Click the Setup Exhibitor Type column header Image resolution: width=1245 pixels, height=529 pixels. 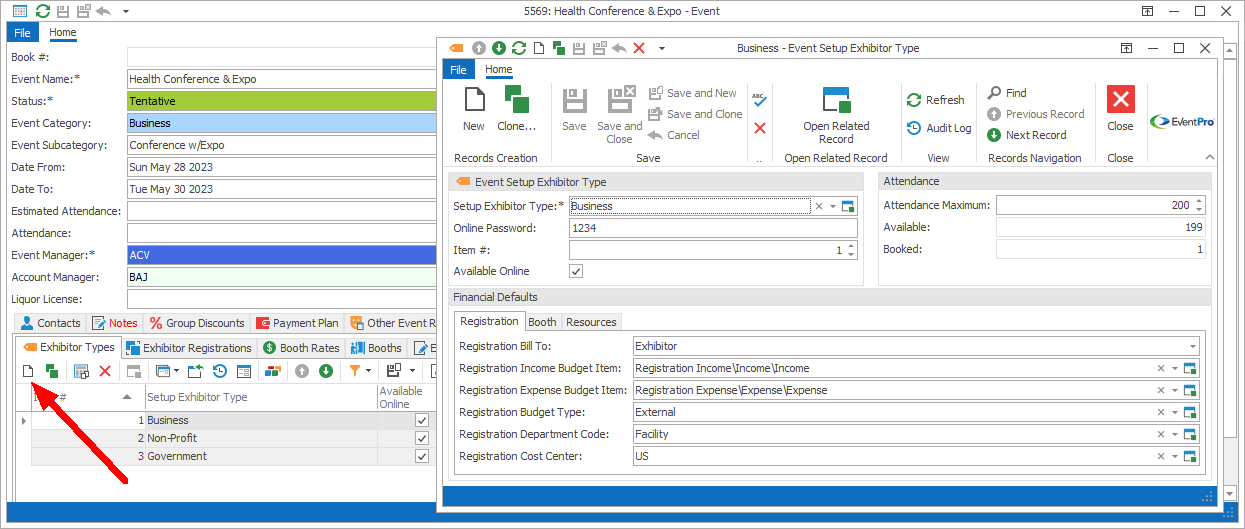(261, 397)
